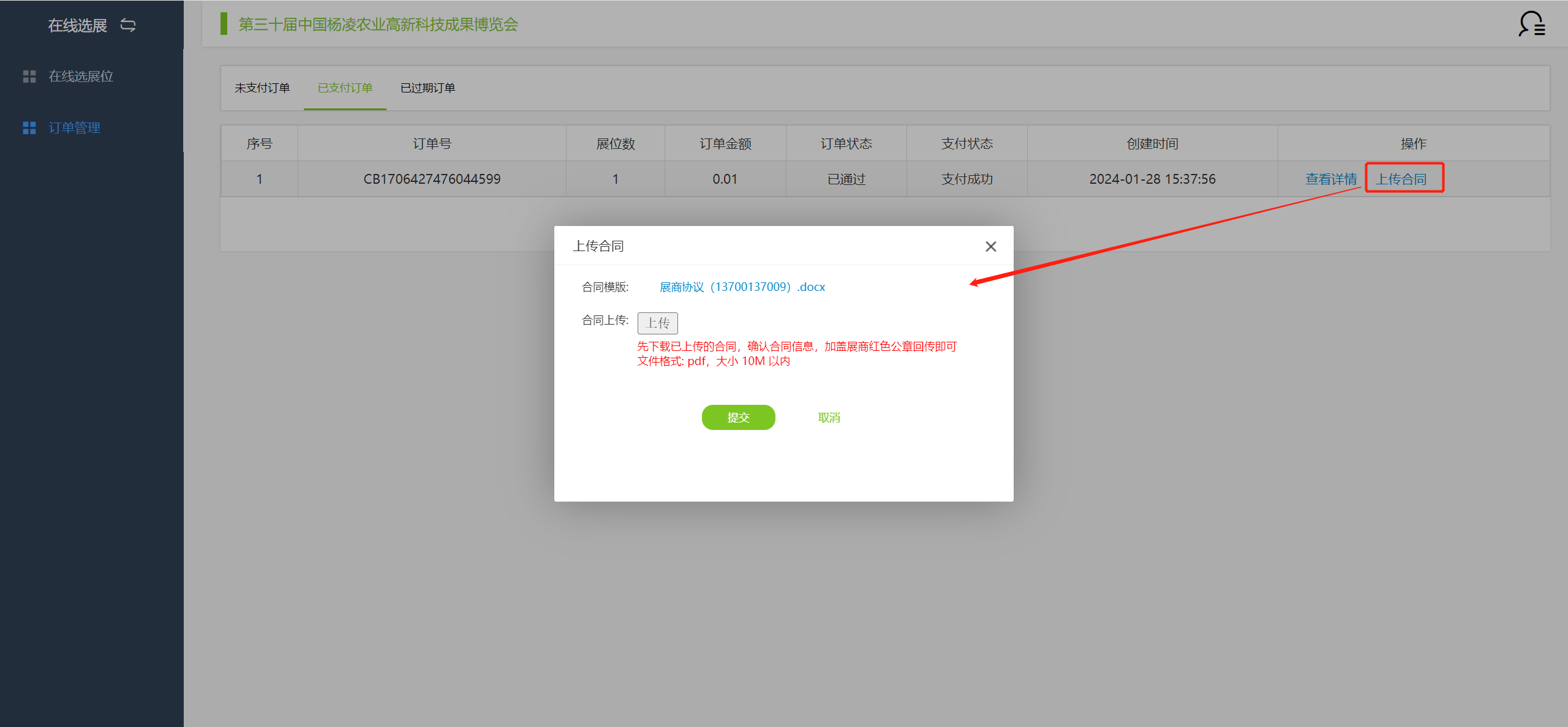Viewport: 1568px width, 727px height.
Task: Click the 订单金额 column header
Action: click(x=725, y=143)
